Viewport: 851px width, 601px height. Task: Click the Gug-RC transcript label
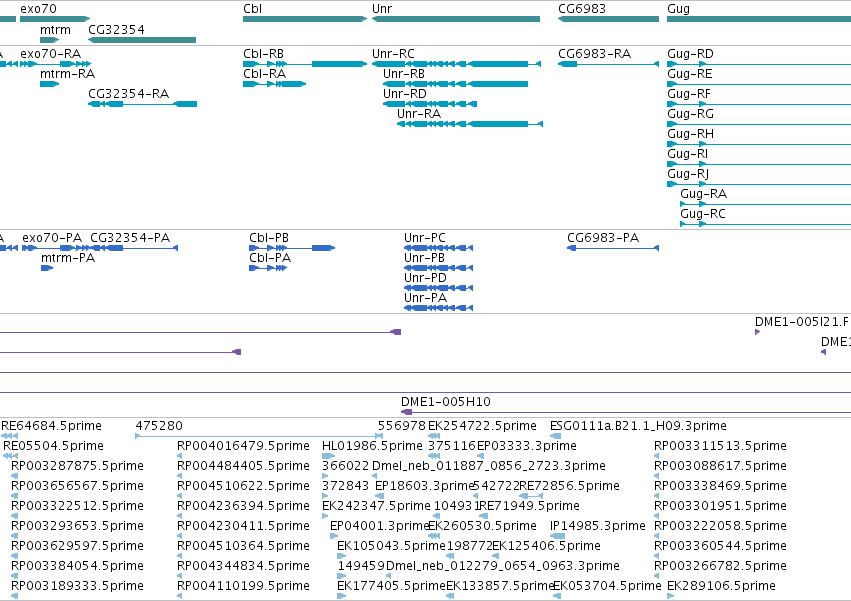[x=703, y=214]
